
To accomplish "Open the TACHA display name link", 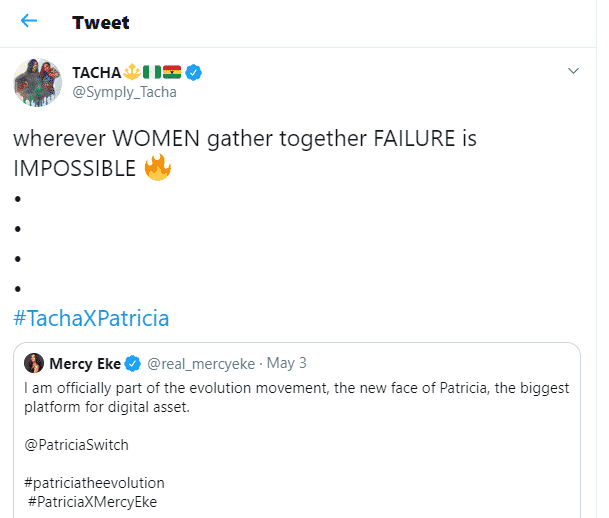I will pyautogui.click(x=95, y=72).
